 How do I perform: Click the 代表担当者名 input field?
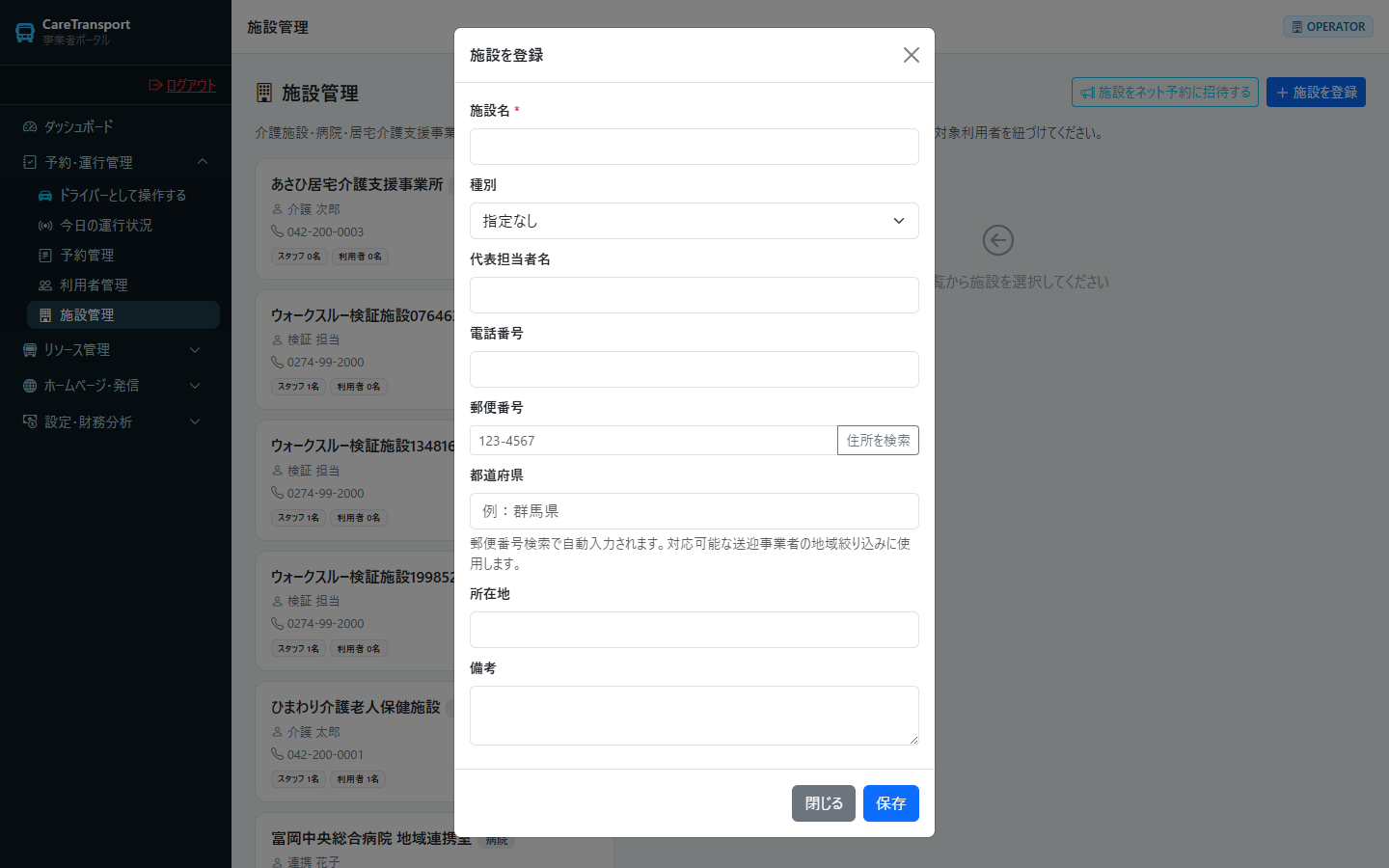[694, 295]
